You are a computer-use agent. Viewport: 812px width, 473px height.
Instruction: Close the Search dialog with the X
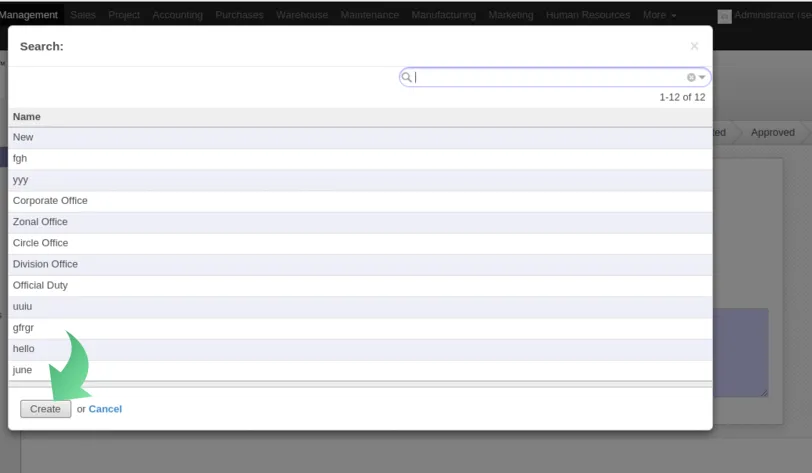694,46
